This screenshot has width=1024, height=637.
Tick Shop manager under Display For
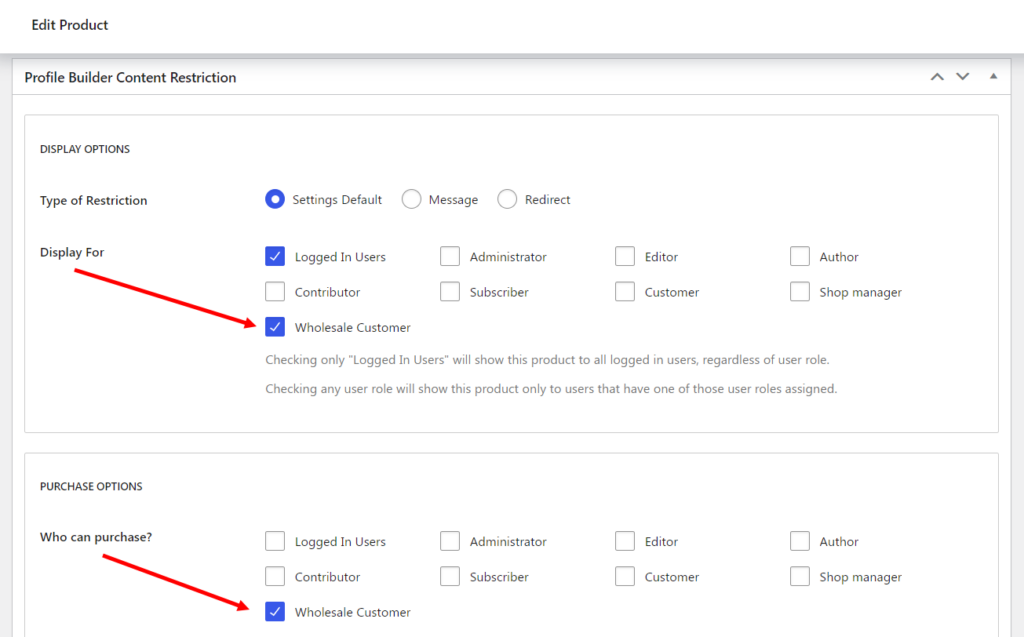click(x=800, y=291)
